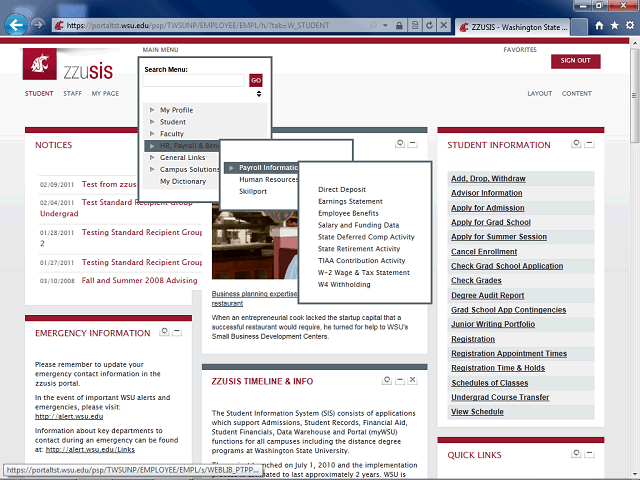Minimize the Emergency Information pagelet

(177, 332)
